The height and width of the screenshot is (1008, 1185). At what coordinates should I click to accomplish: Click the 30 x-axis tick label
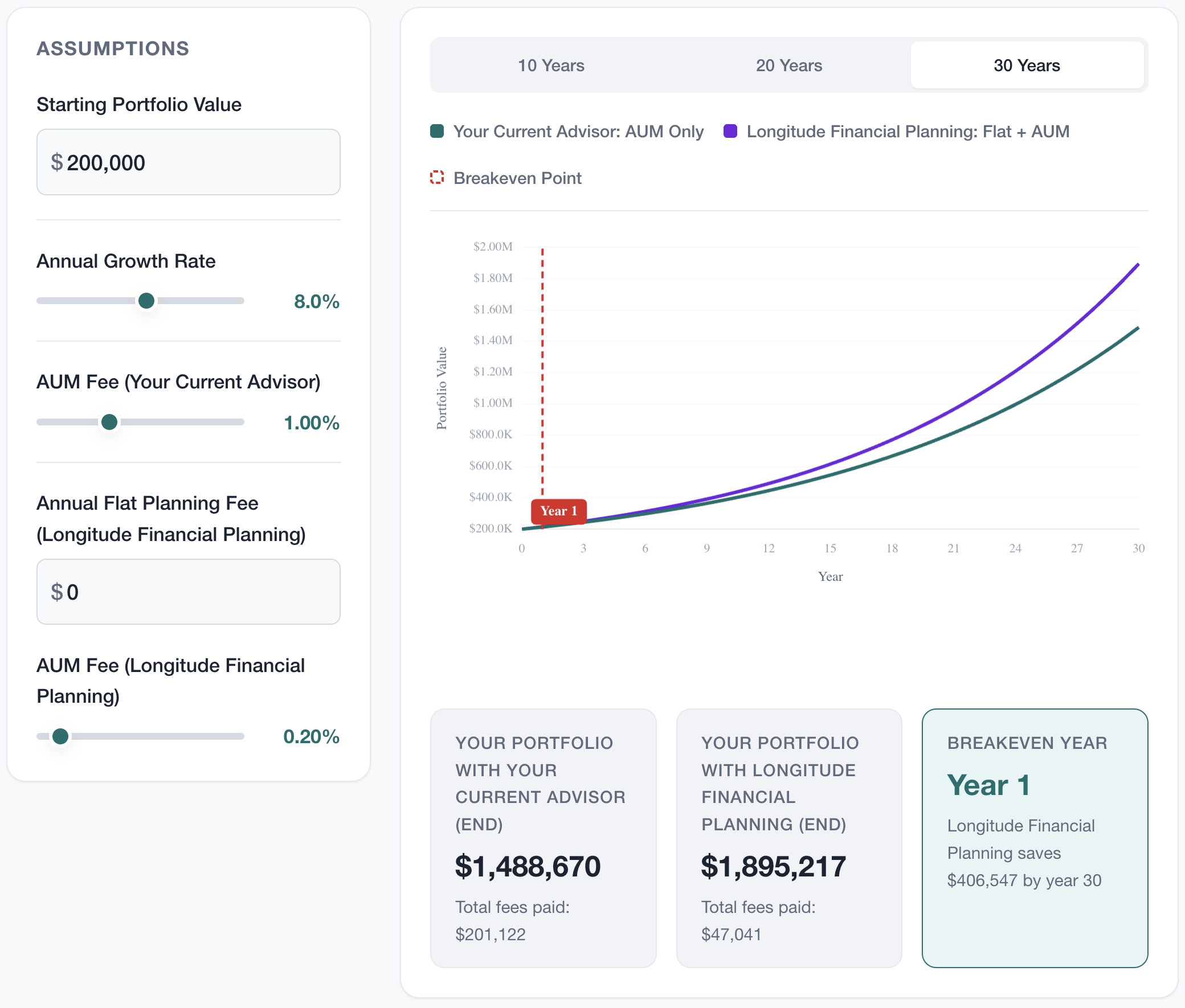[x=1138, y=548]
